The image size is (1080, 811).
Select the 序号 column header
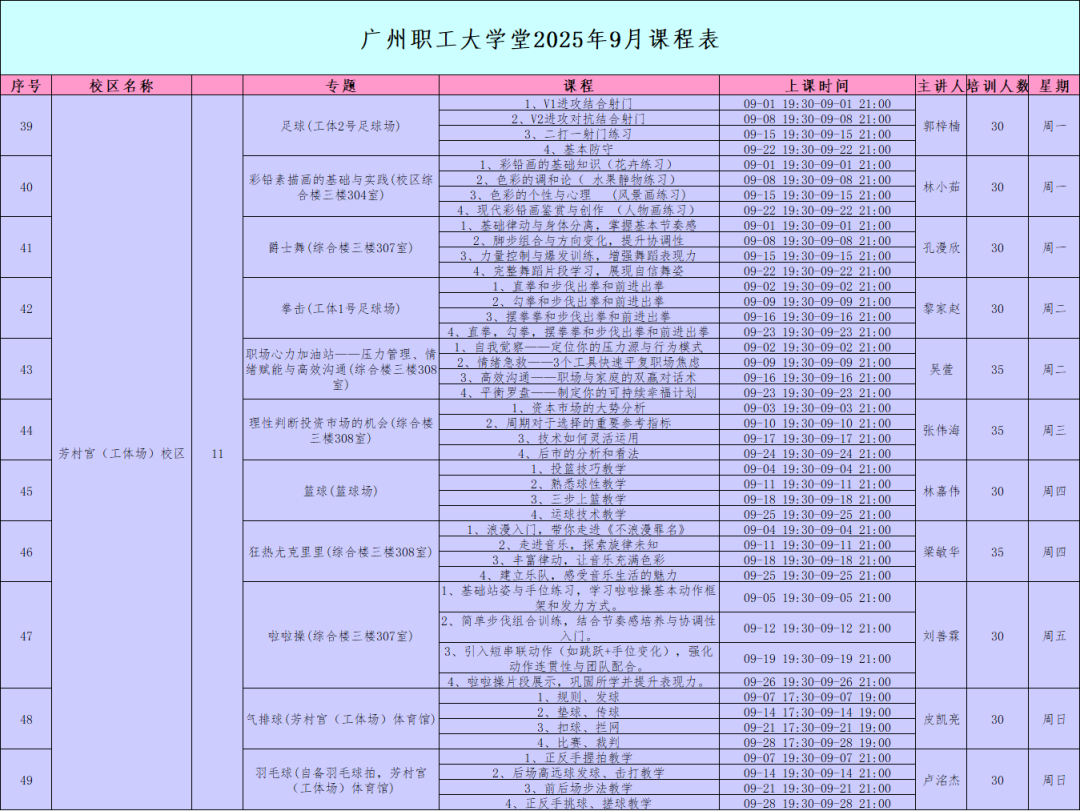[26, 86]
